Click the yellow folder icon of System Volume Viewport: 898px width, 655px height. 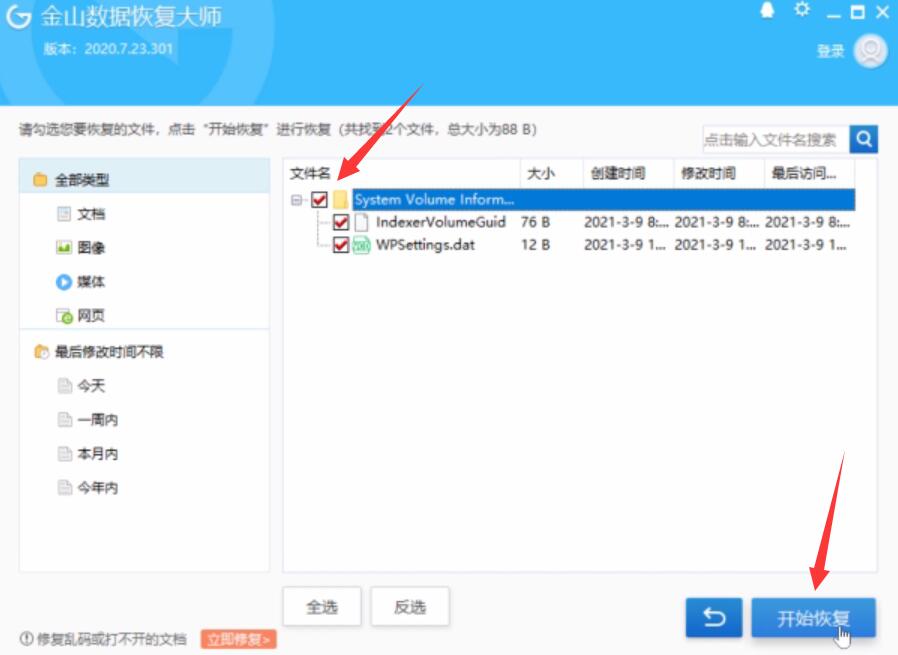pos(341,200)
